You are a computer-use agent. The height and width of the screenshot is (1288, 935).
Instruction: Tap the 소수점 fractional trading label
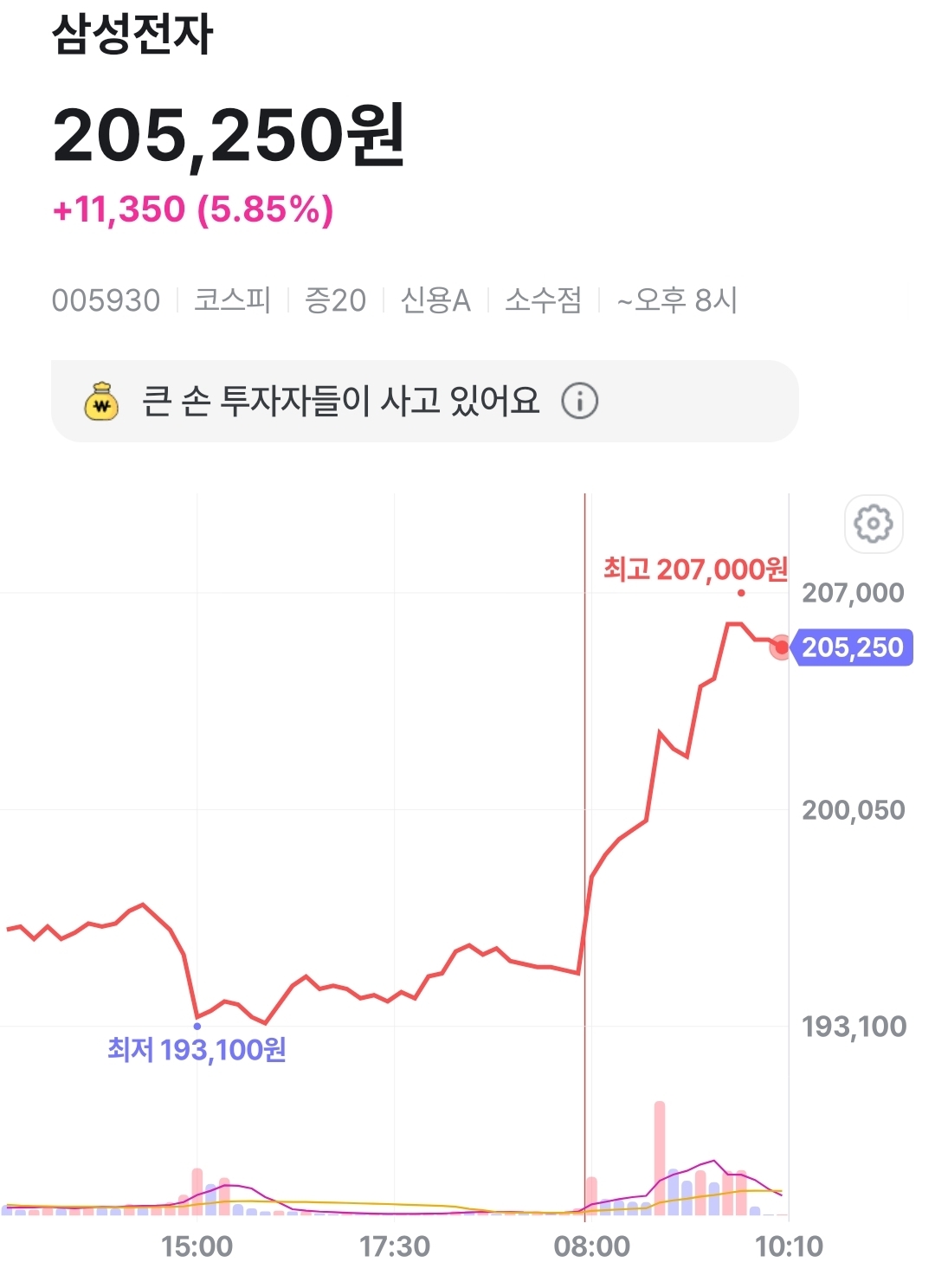[x=544, y=300]
